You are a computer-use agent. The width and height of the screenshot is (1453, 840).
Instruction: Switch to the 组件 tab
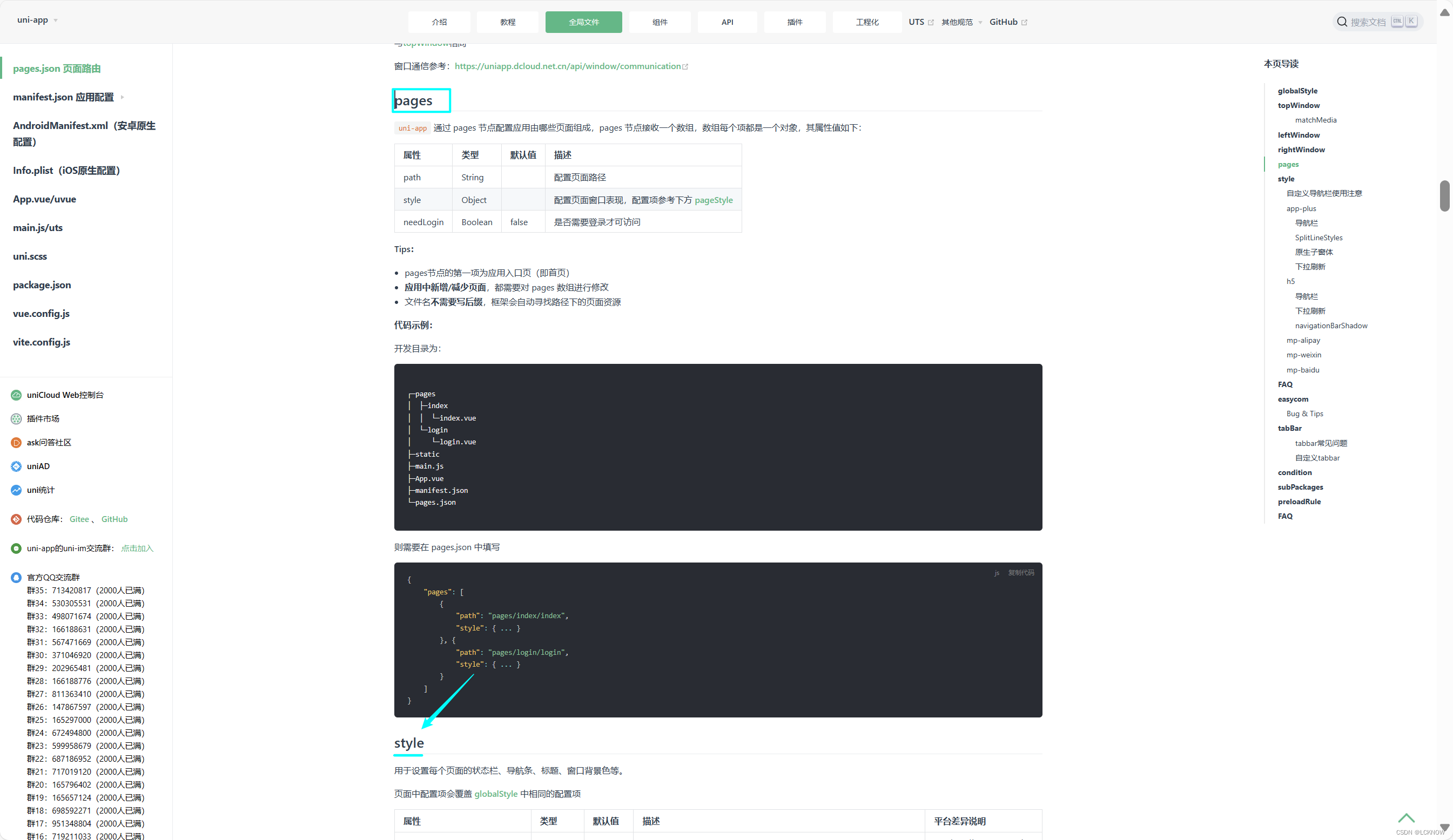click(x=660, y=22)
